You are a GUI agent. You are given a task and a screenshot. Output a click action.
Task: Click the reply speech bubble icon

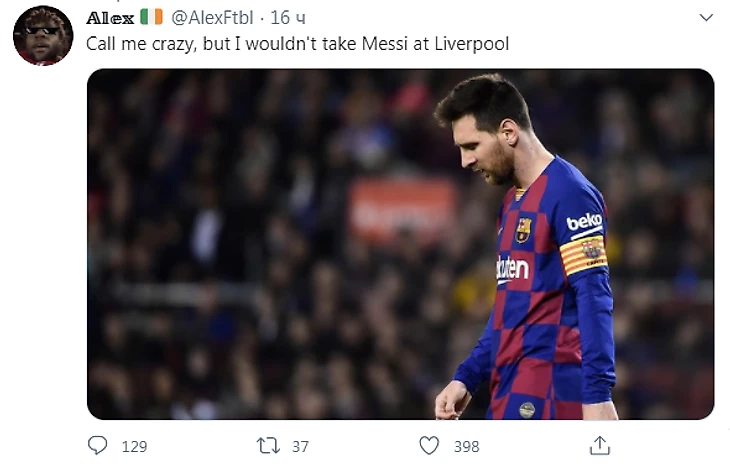pyautogui.click(x=97, y=445)
